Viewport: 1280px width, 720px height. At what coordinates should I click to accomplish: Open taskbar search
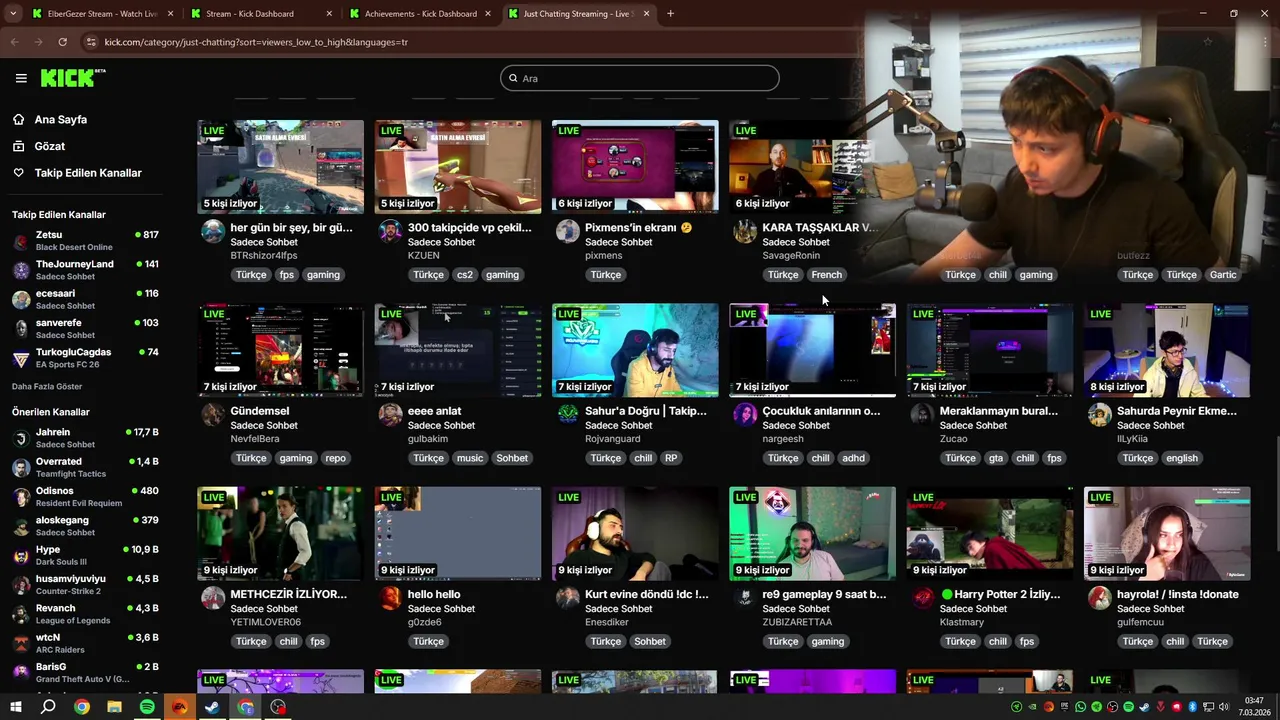click(x=48, y=707)
